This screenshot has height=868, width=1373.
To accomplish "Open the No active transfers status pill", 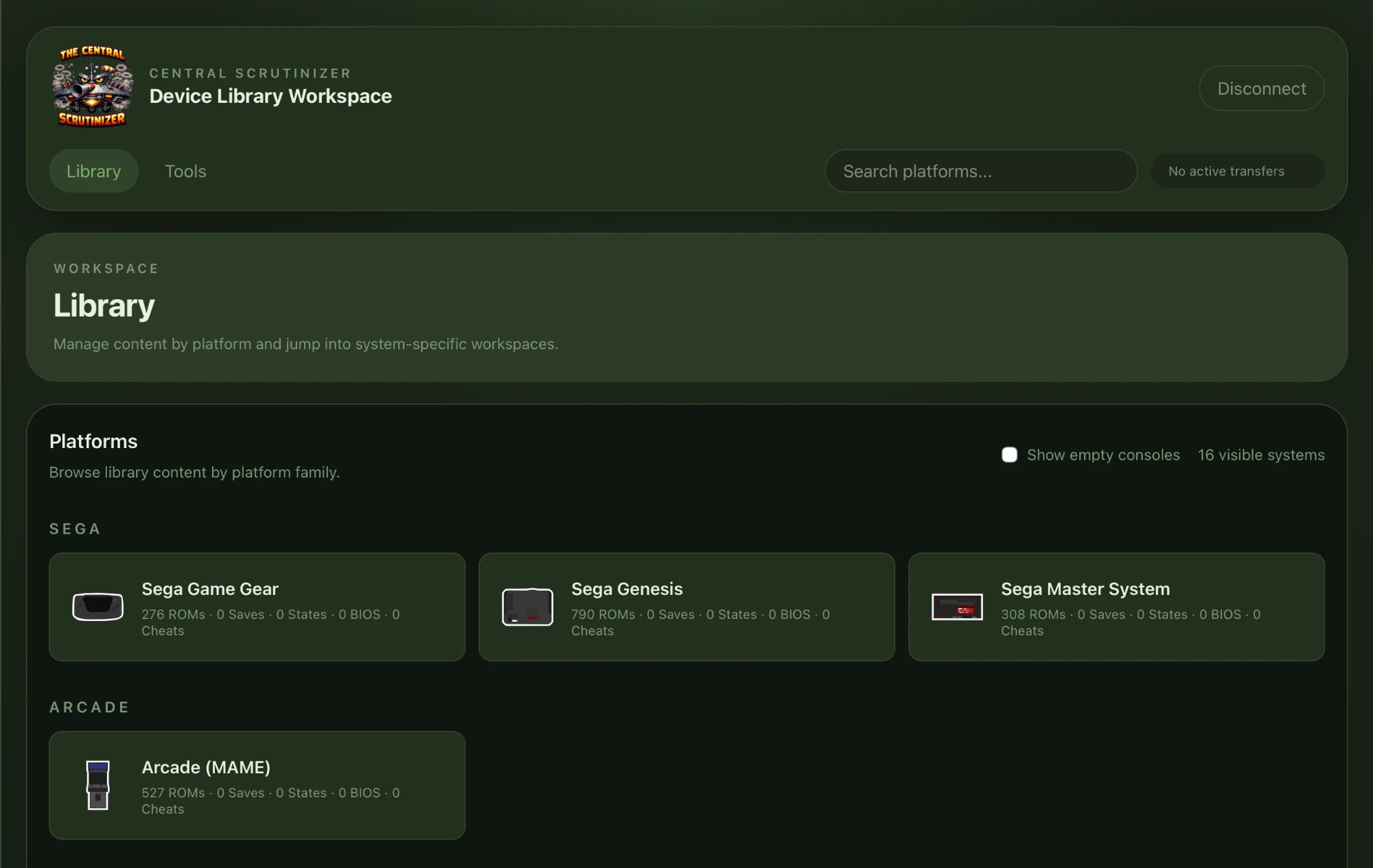I will click(1237, 171).
